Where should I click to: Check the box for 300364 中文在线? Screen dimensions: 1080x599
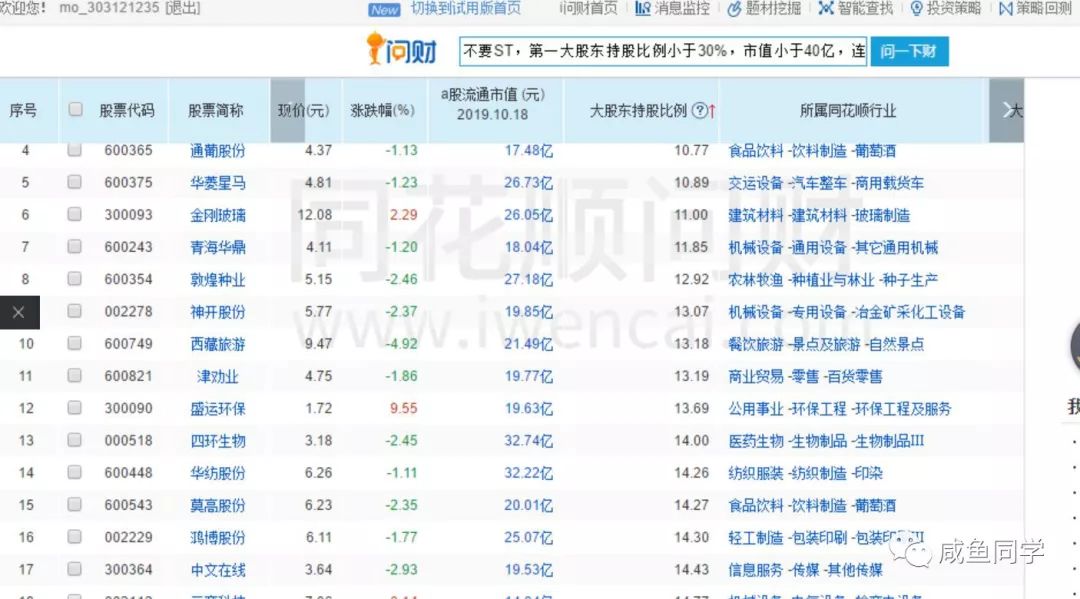point(74,569)
